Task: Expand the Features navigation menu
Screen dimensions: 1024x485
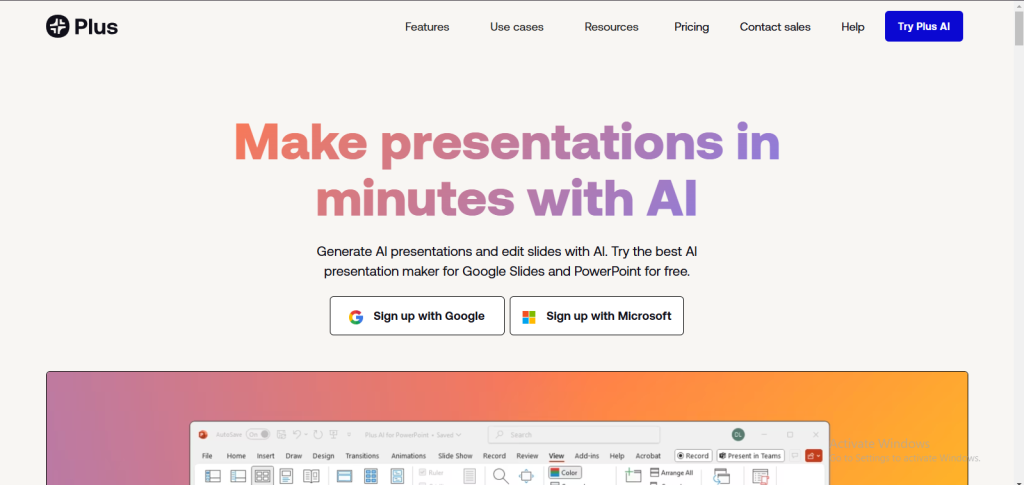Action: click(x=427, y=27)
